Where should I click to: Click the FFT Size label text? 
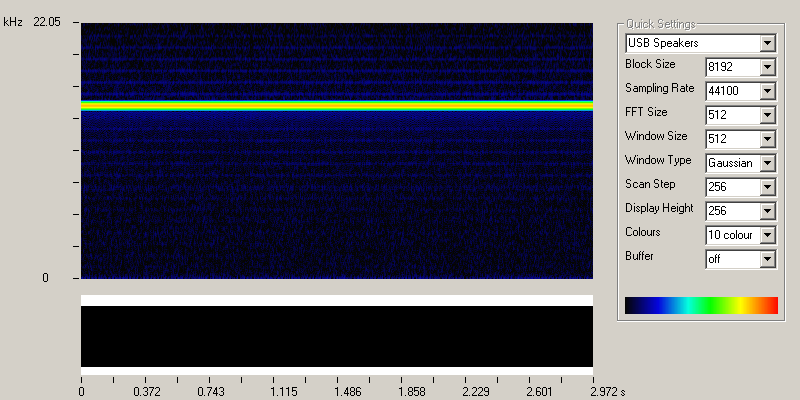click(x=646, y=112)
